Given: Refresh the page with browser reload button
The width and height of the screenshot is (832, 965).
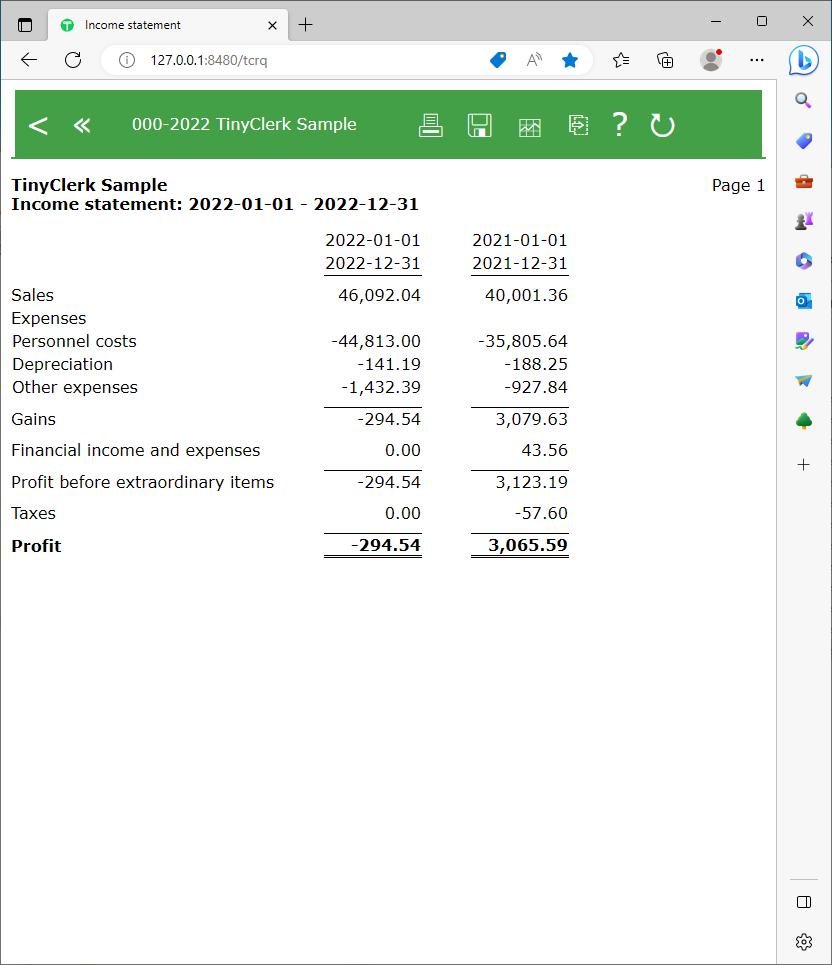Looking at the screenshot, I should [73, 60].
